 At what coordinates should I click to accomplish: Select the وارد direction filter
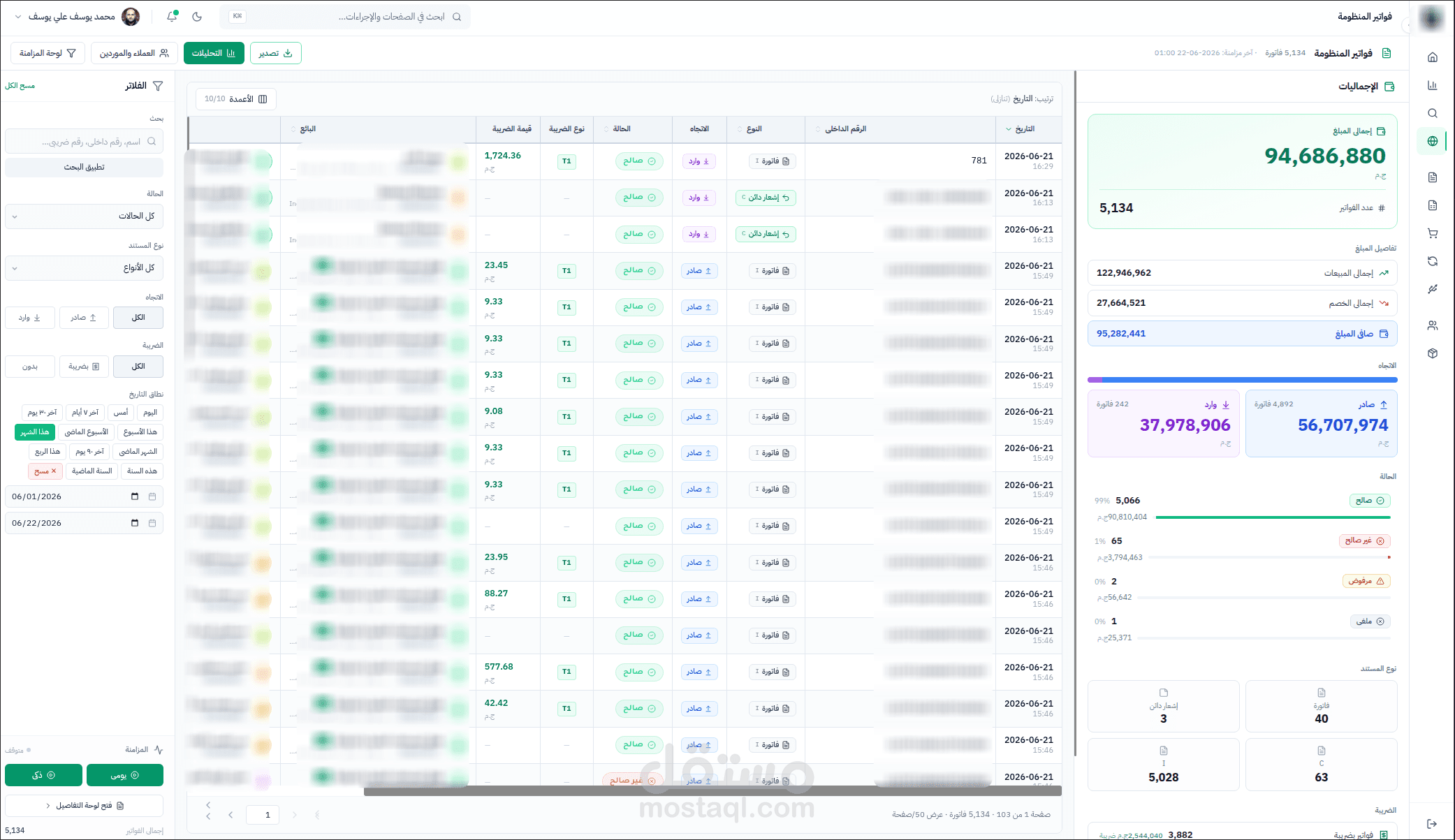(x=30, y=318)
